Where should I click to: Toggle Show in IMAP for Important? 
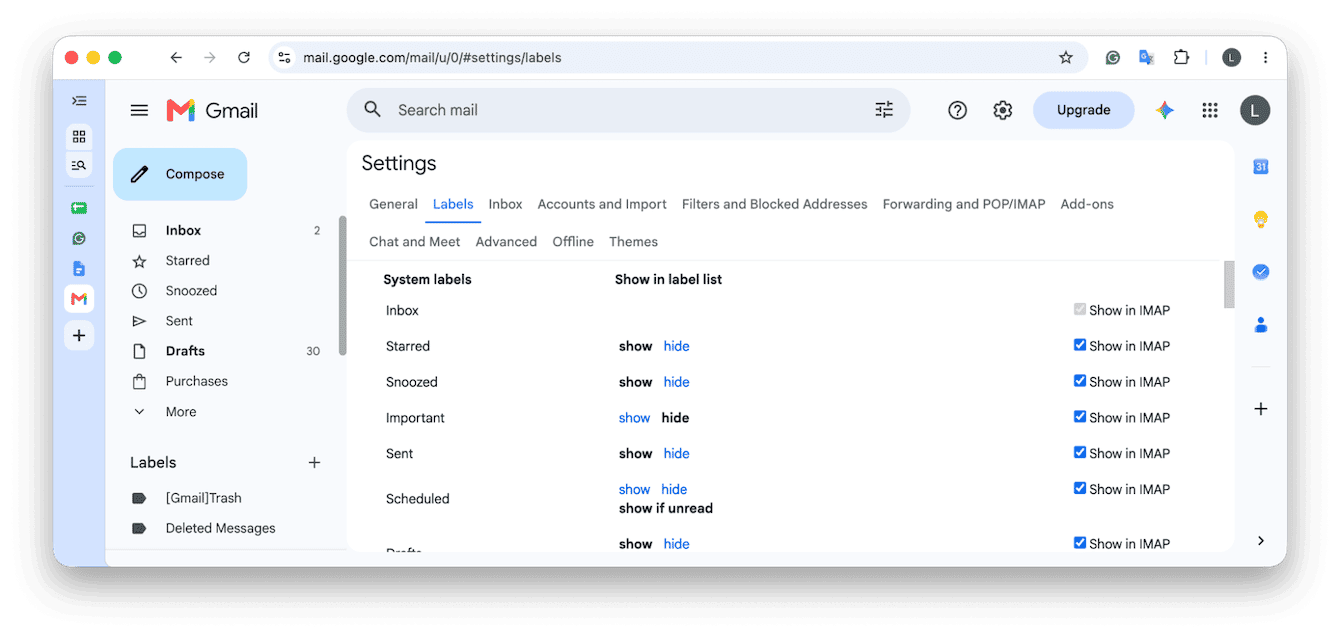point(1080,417)
